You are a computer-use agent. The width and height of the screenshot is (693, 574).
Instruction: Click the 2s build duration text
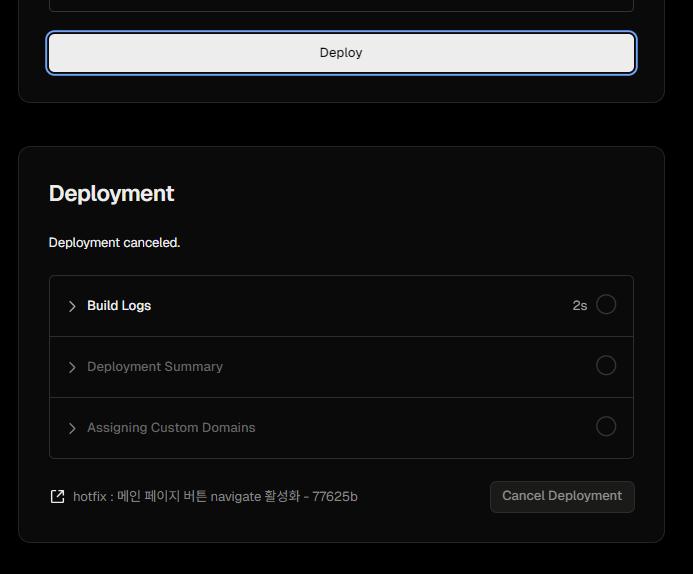click(580, 306)
